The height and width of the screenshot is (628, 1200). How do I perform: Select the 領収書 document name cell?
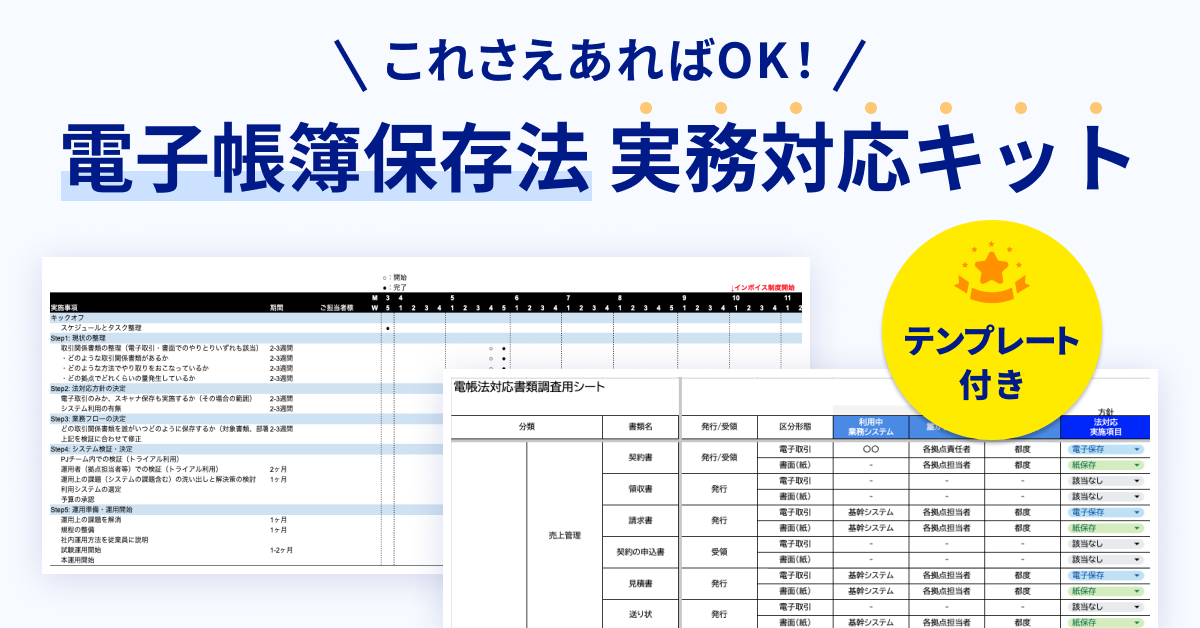[x=640, y=489]
